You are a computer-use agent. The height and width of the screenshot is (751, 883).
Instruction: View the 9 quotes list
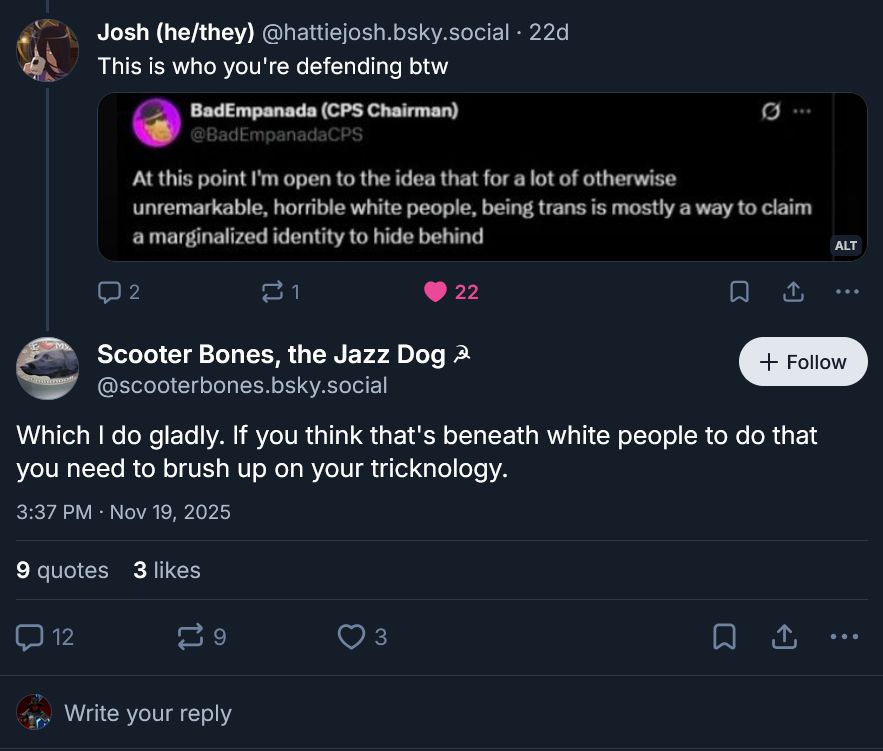[x=62, y=570]
